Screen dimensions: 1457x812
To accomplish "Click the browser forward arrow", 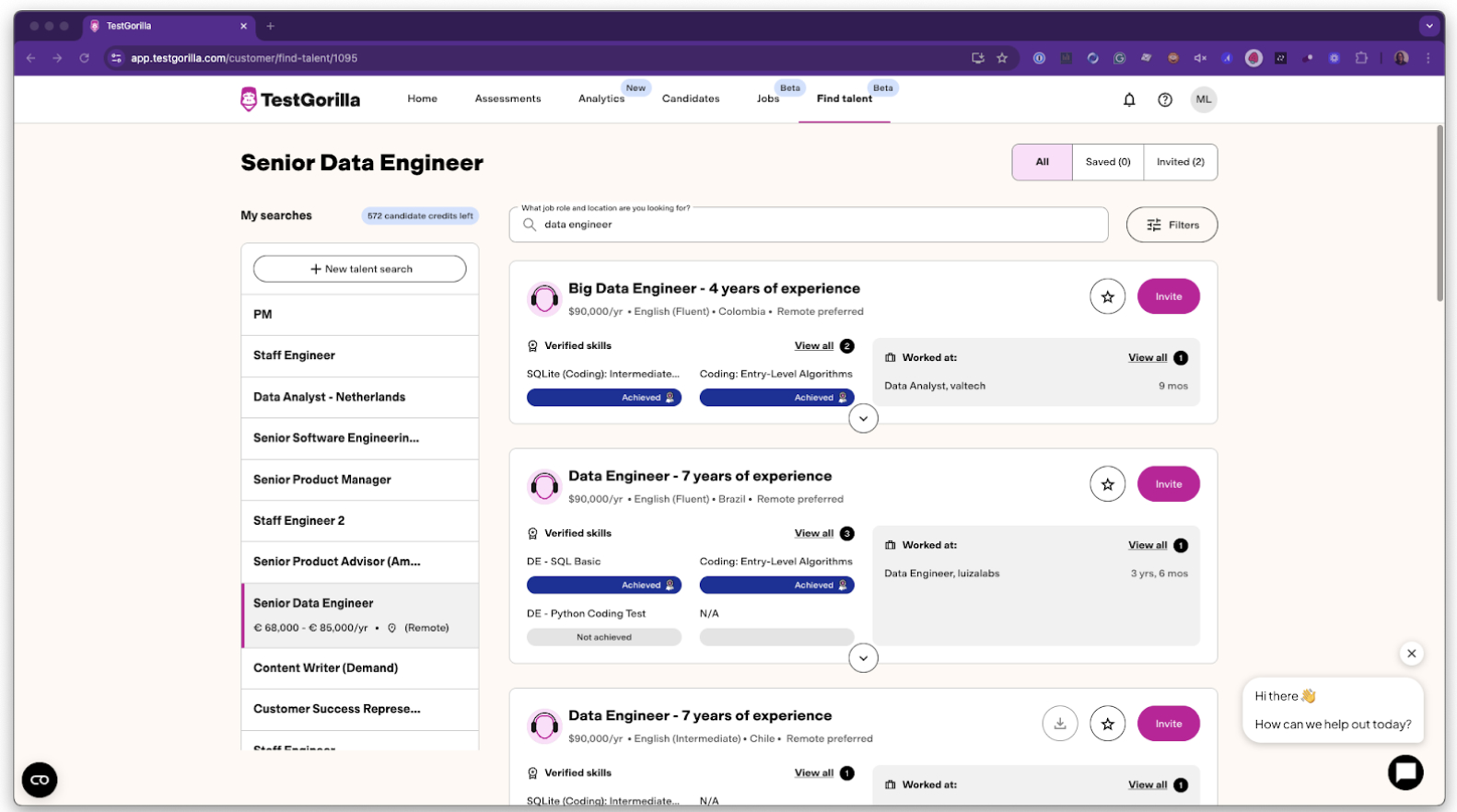I will (57, 58).
